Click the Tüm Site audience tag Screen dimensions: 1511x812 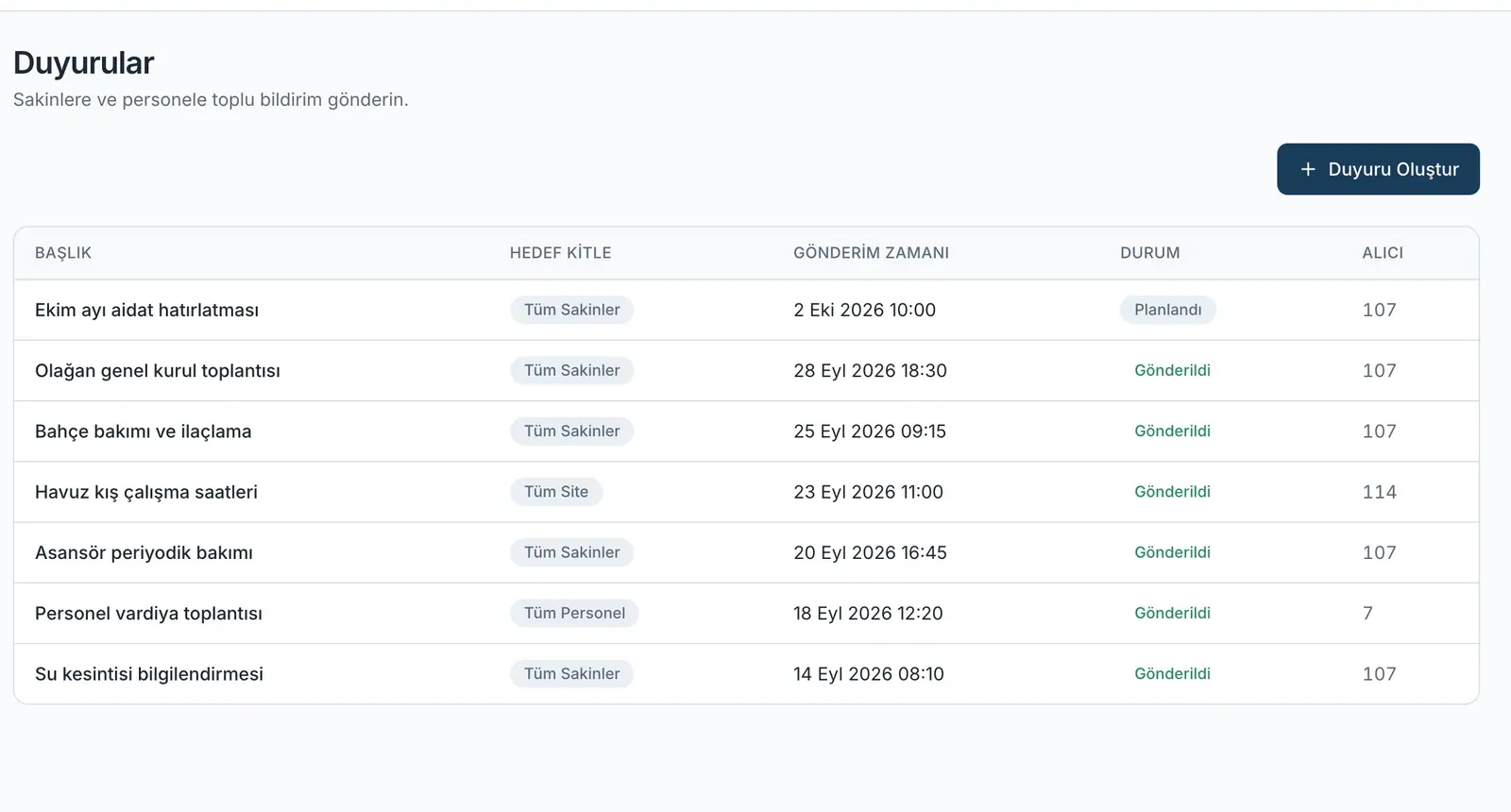556,492
